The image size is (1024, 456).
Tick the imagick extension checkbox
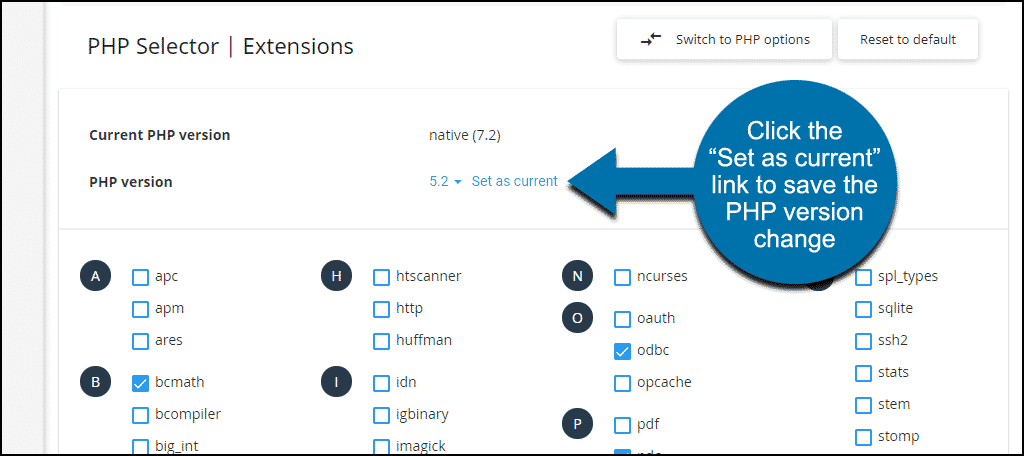point(381,446)
